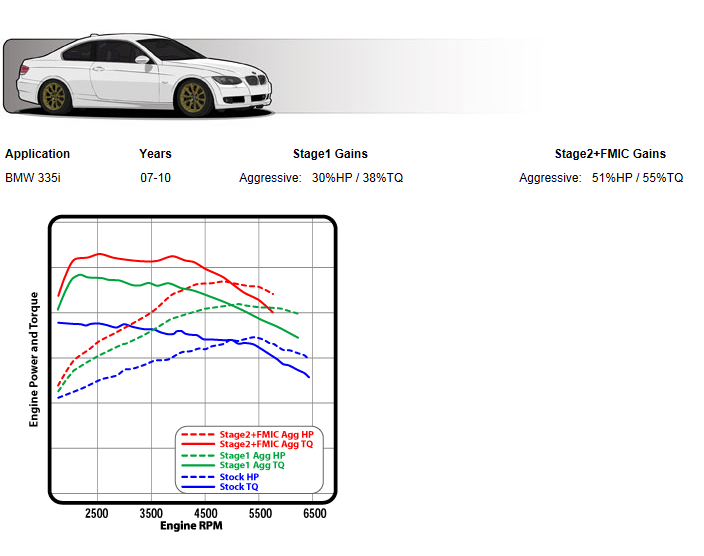
Task: Click the blue dashed line sample in legend
Action: coord(198,477)
